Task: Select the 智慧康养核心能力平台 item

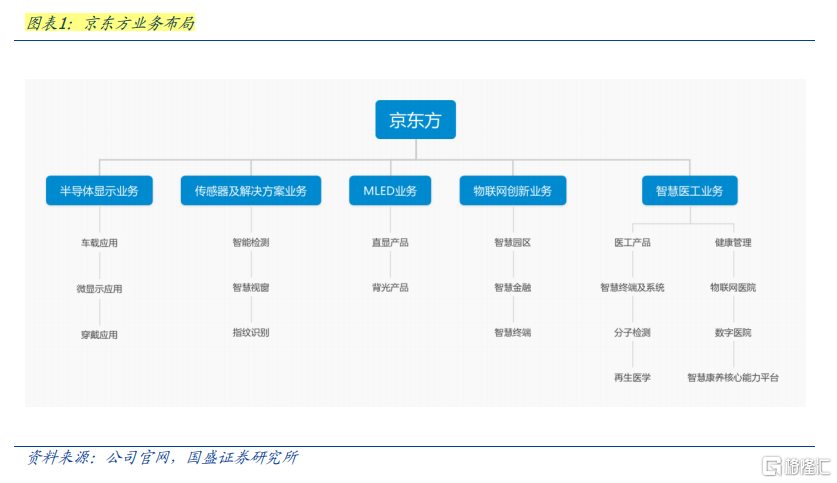Action: click(733, 377)
